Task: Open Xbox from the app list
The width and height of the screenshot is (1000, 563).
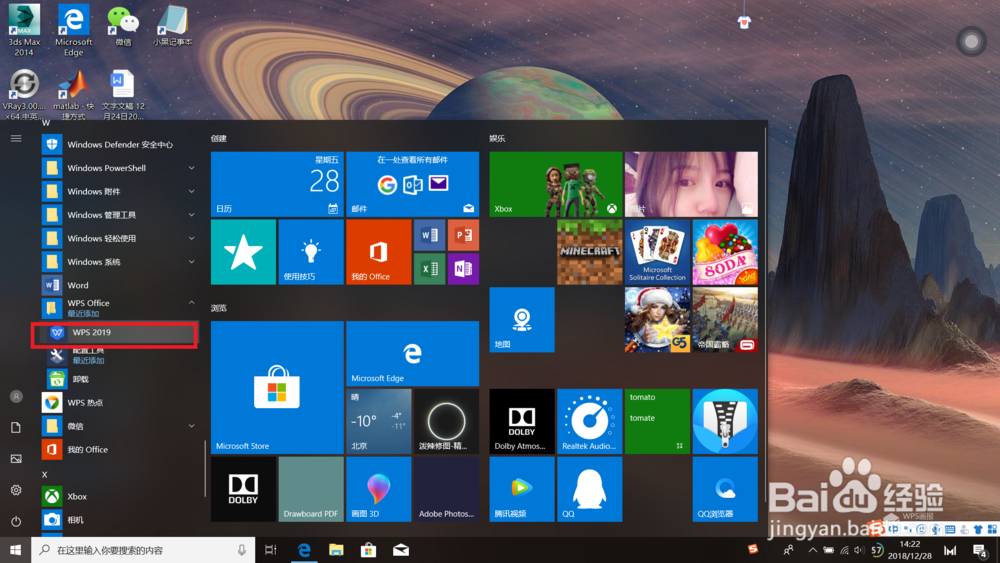Action: [x=120, y=497]
